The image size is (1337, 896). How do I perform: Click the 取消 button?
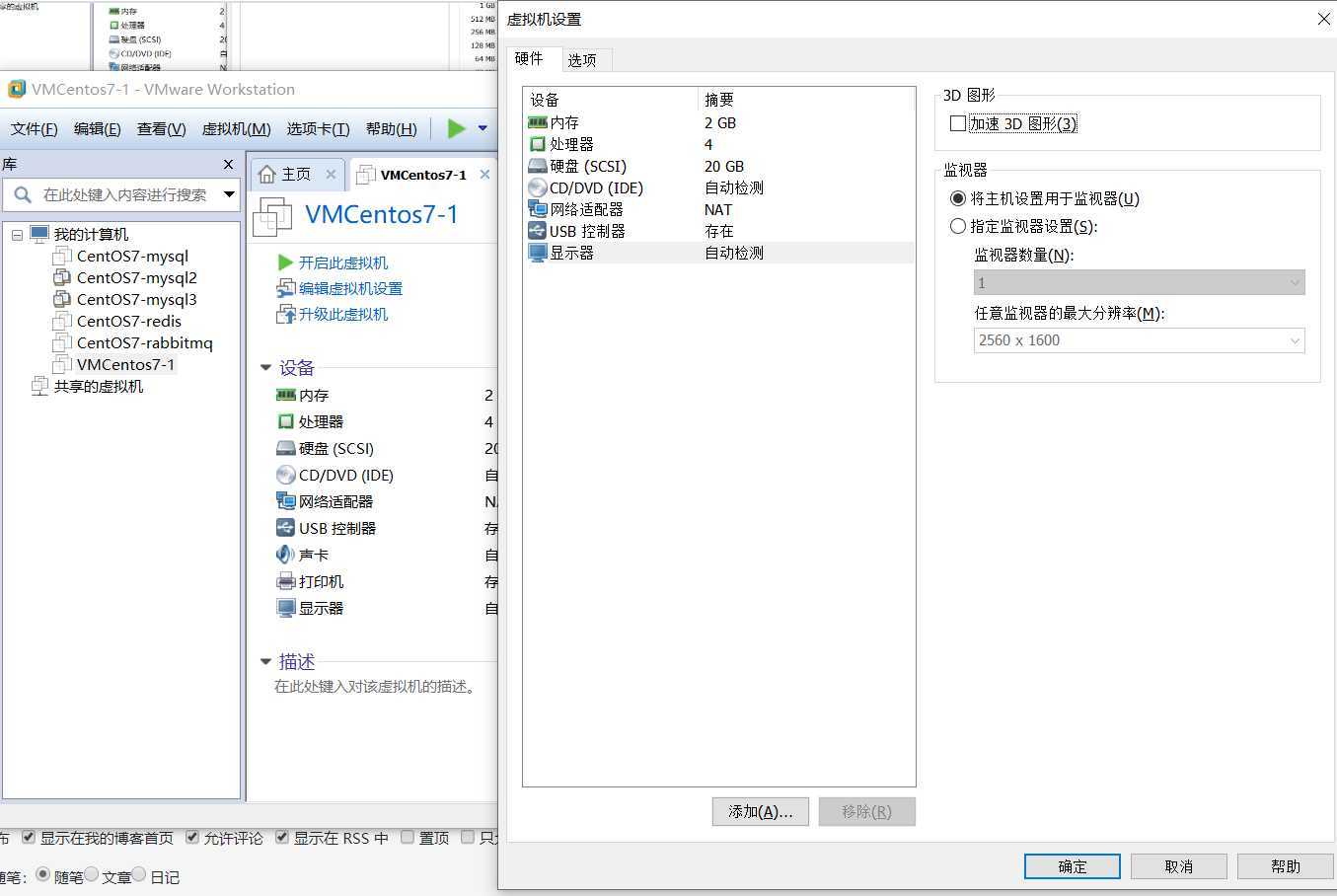point(1179,866)
